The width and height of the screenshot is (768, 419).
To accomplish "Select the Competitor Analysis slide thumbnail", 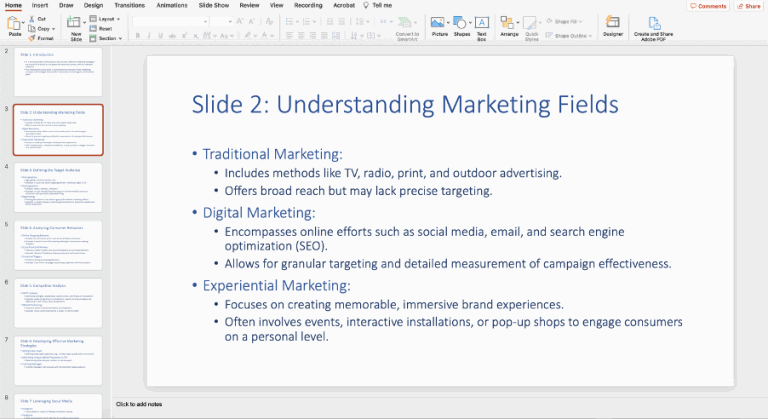I will coord(60,302).
